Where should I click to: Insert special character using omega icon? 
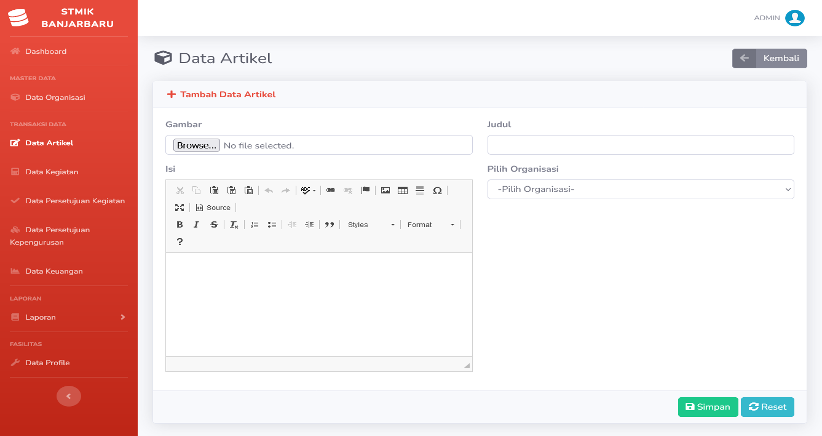[x=437, y=190]
